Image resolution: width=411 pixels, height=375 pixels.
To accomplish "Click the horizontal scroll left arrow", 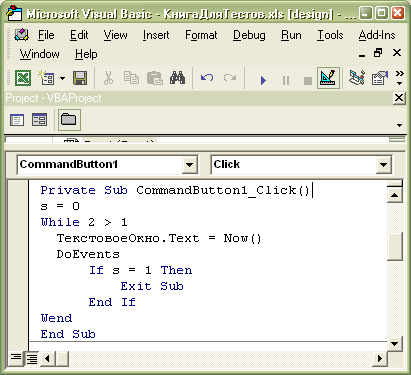I will (47, 359).
